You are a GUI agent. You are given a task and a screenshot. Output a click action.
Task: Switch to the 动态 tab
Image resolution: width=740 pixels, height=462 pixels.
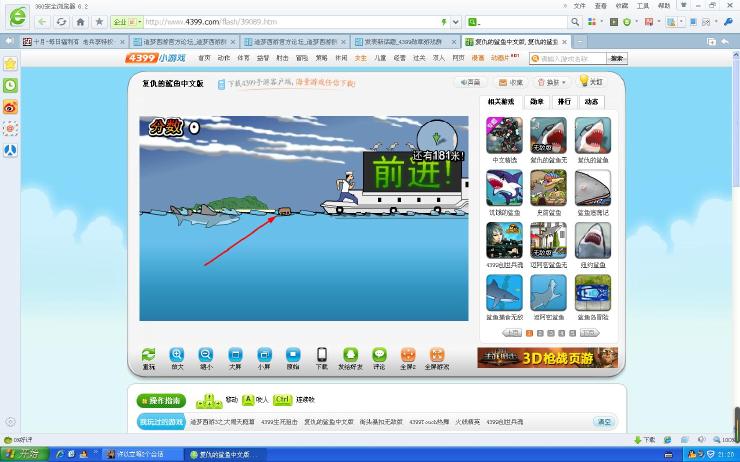tap(591, 101)
